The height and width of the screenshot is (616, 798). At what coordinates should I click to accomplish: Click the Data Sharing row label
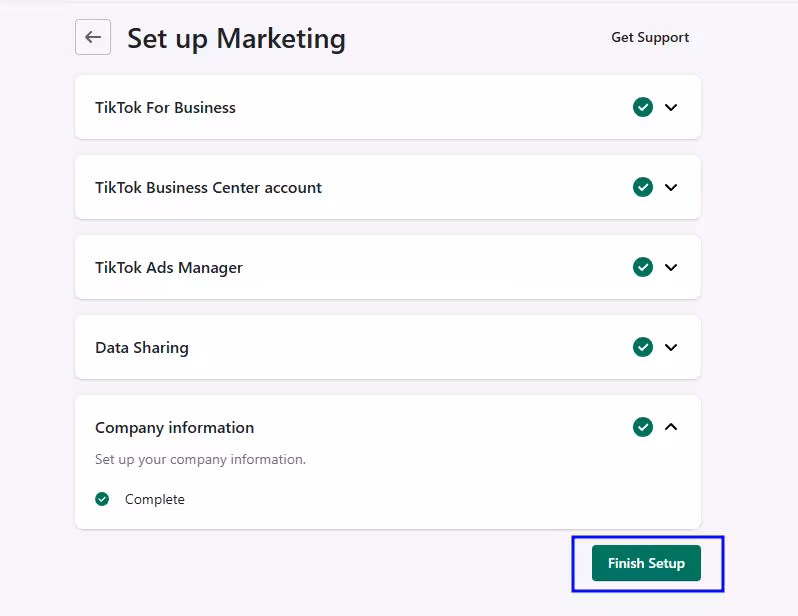tap(142, 347)
